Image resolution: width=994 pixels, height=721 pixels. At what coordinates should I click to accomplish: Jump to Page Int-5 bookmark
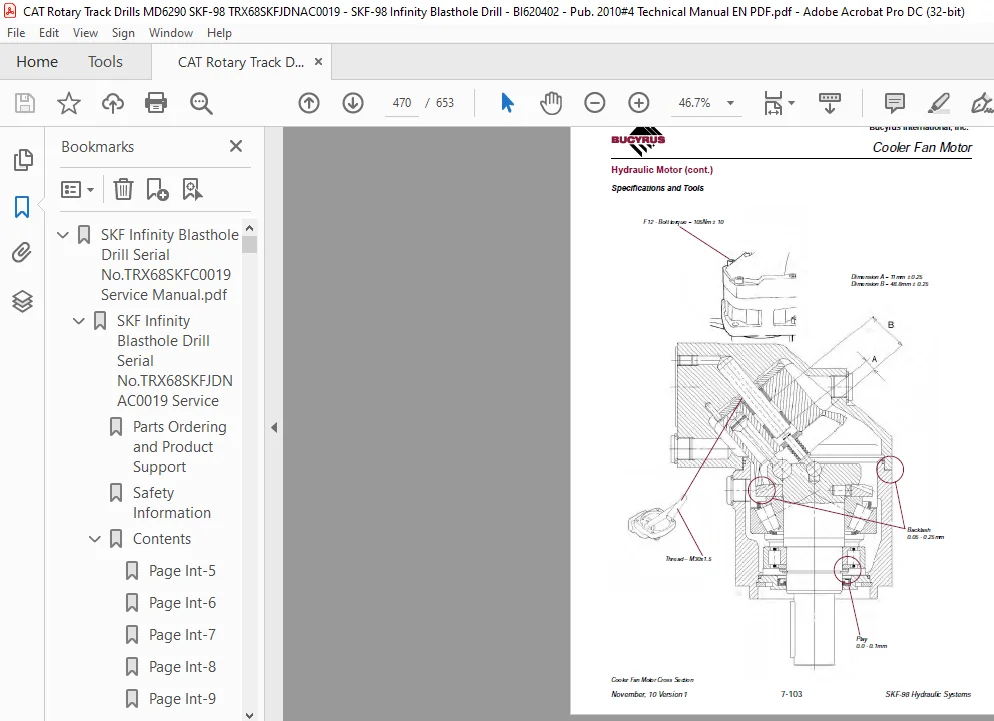pos(182,571)
